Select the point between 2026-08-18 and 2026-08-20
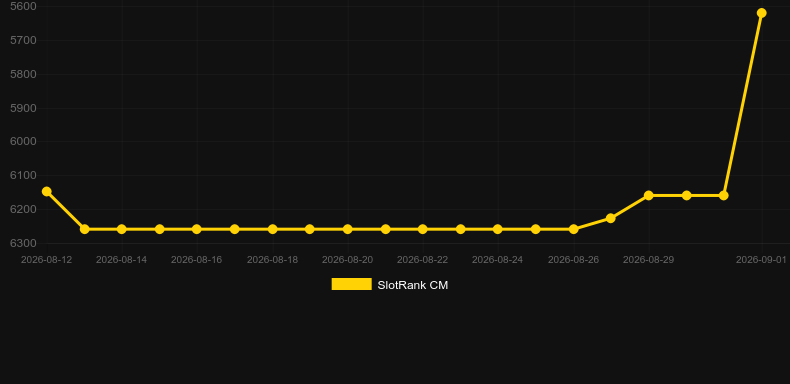This screenshot has width=790, height=384. coord(310,229)
